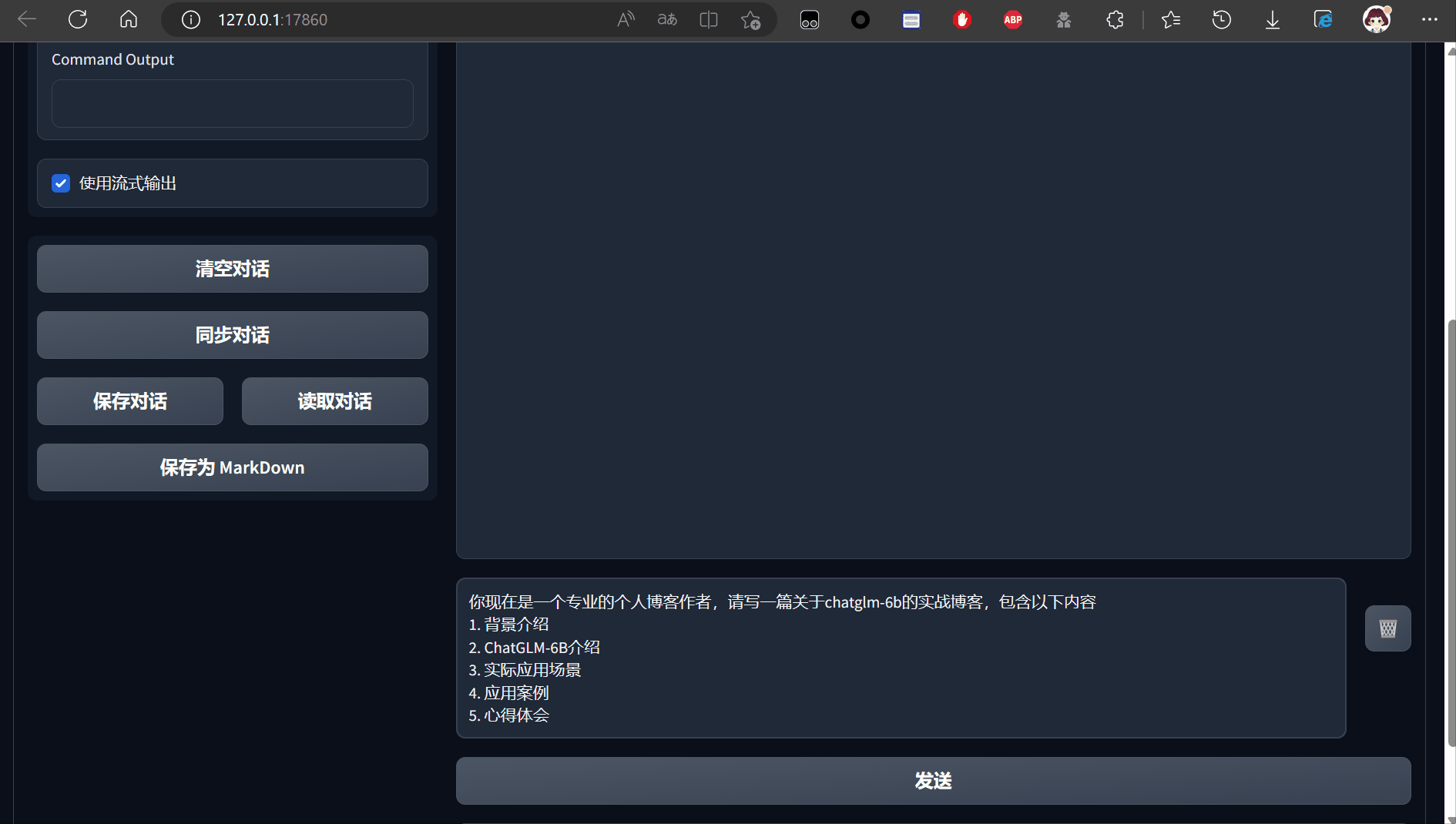Viewport: 1456px width, 824px height.
Task: Open the ABP Adblock Plus extension
Action: (x=1013, y=19)
